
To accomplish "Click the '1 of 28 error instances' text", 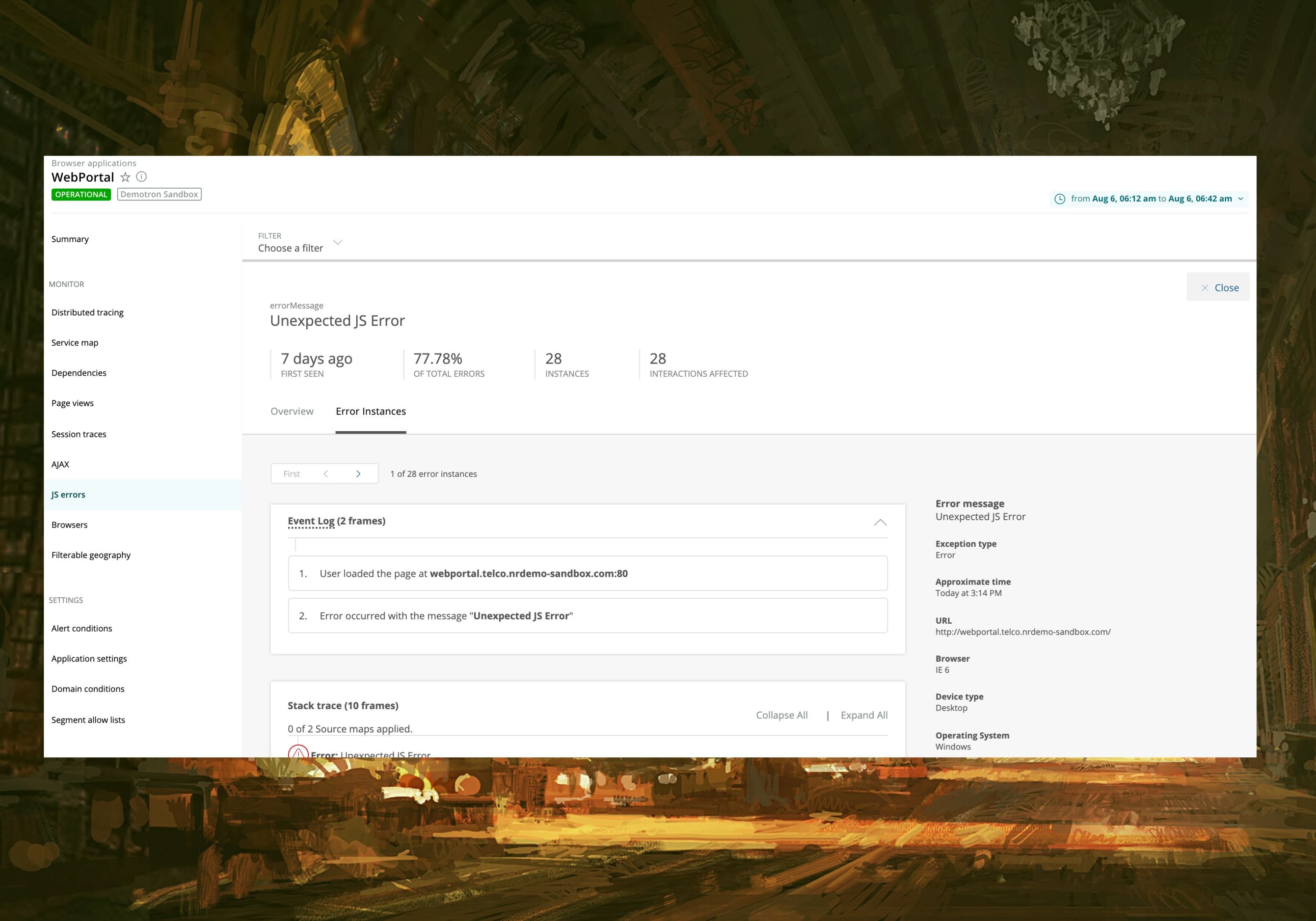I will (x=433, y=474).
